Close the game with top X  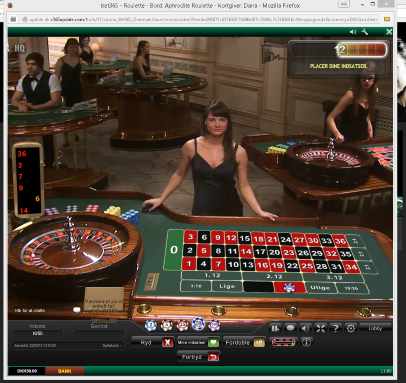click(389, 32)
